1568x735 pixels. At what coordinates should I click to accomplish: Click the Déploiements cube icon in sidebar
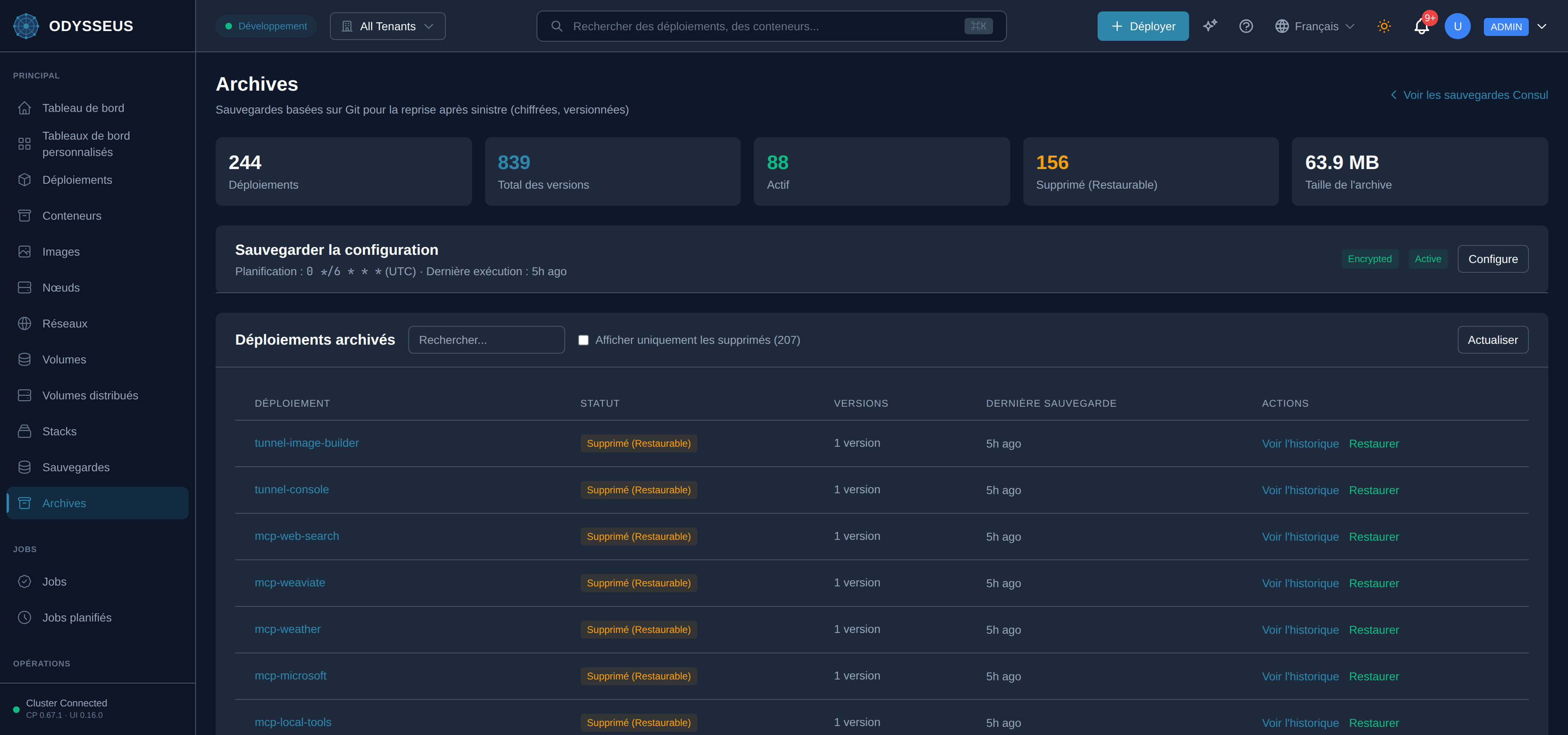(x=24, y=180)
